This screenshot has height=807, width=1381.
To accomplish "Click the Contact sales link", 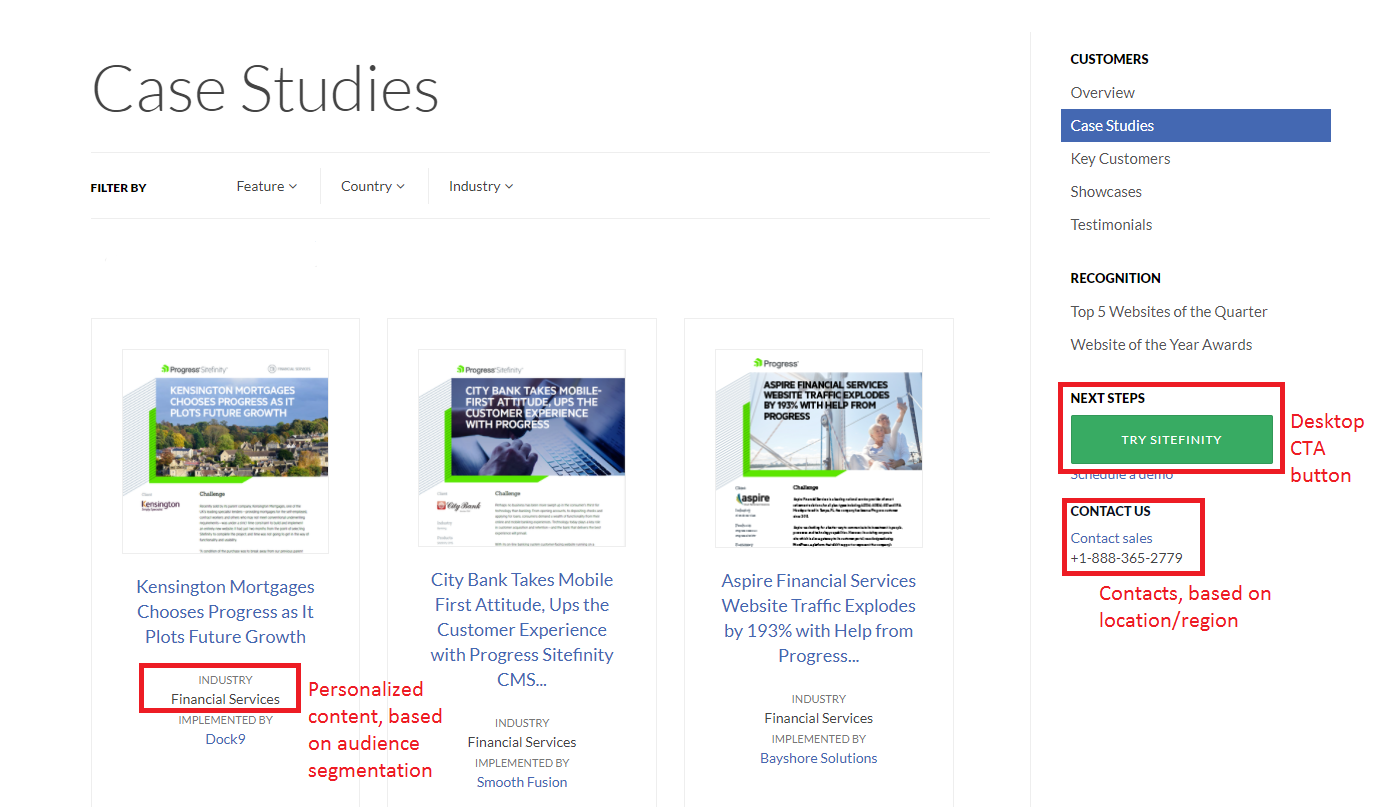I will 1111,538.
